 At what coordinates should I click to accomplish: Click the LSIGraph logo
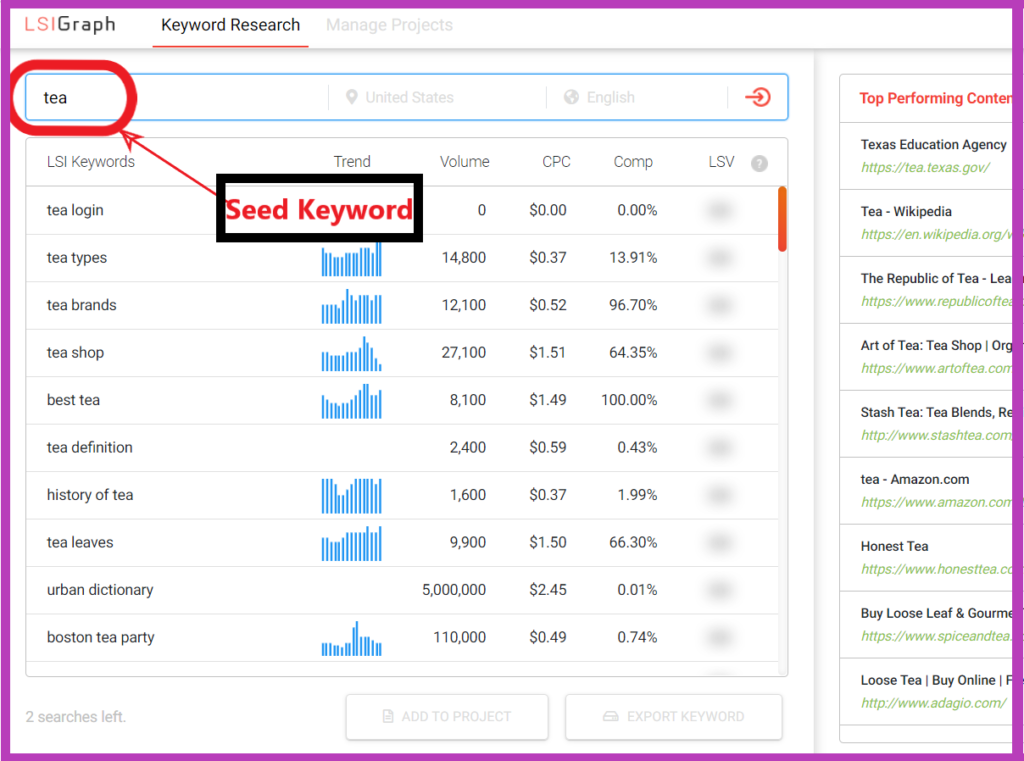pos(69,26)
